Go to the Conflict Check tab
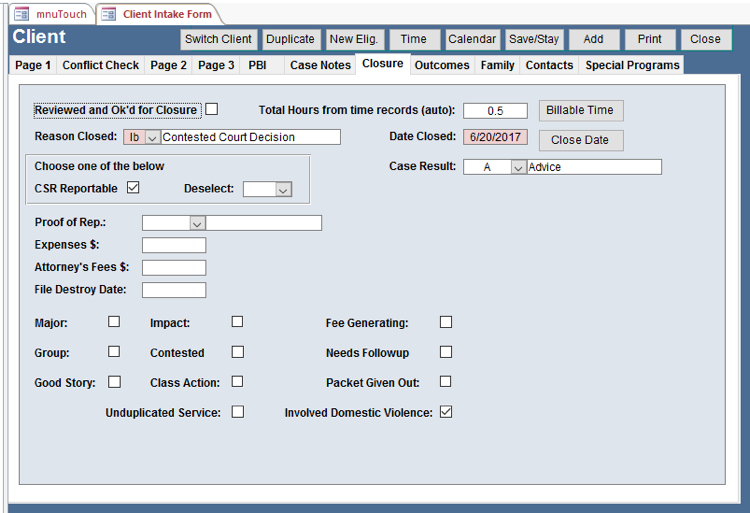This screenshot has width=750, height=513. (101, 65)
